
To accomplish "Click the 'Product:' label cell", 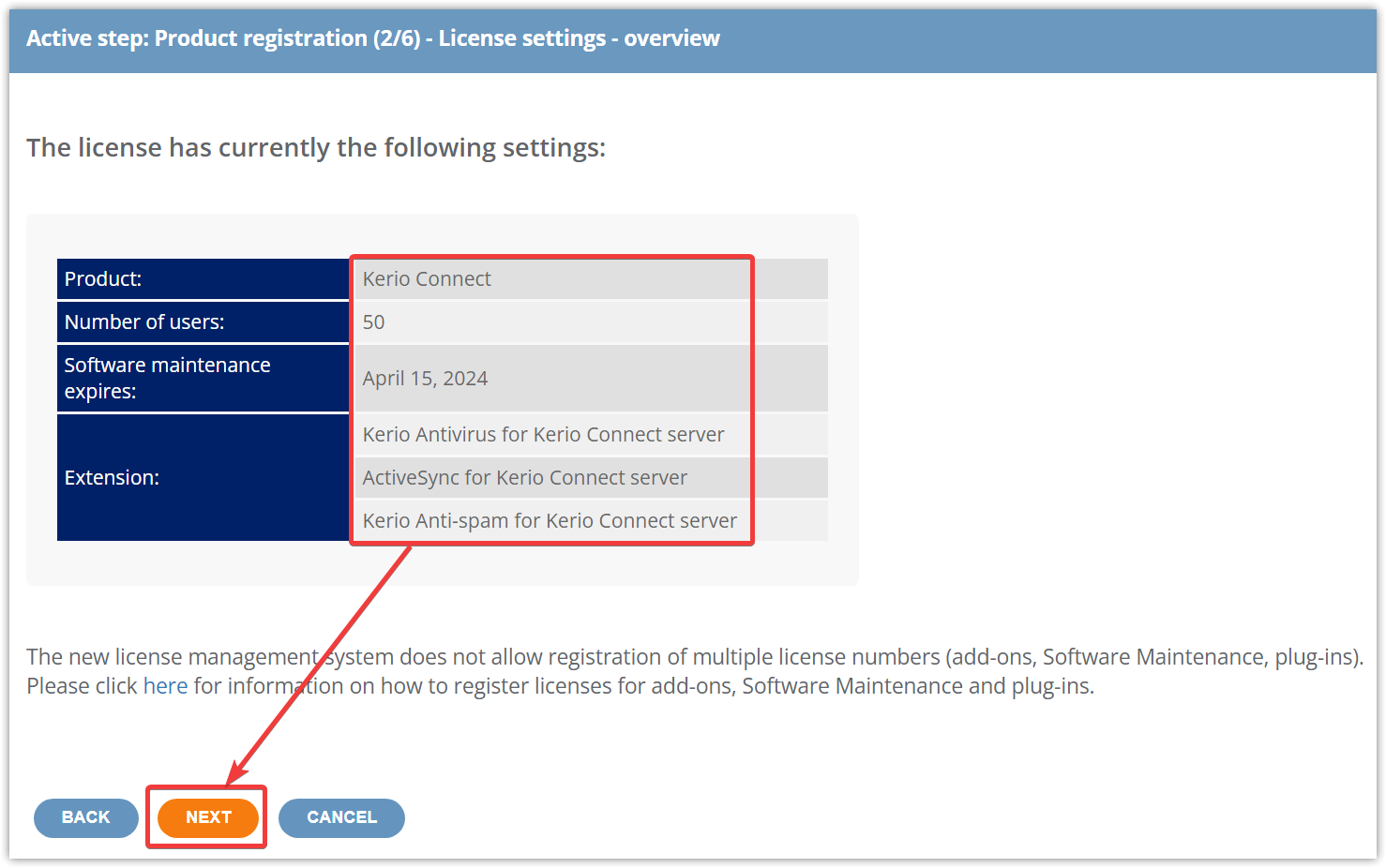I will click(203, 279).
